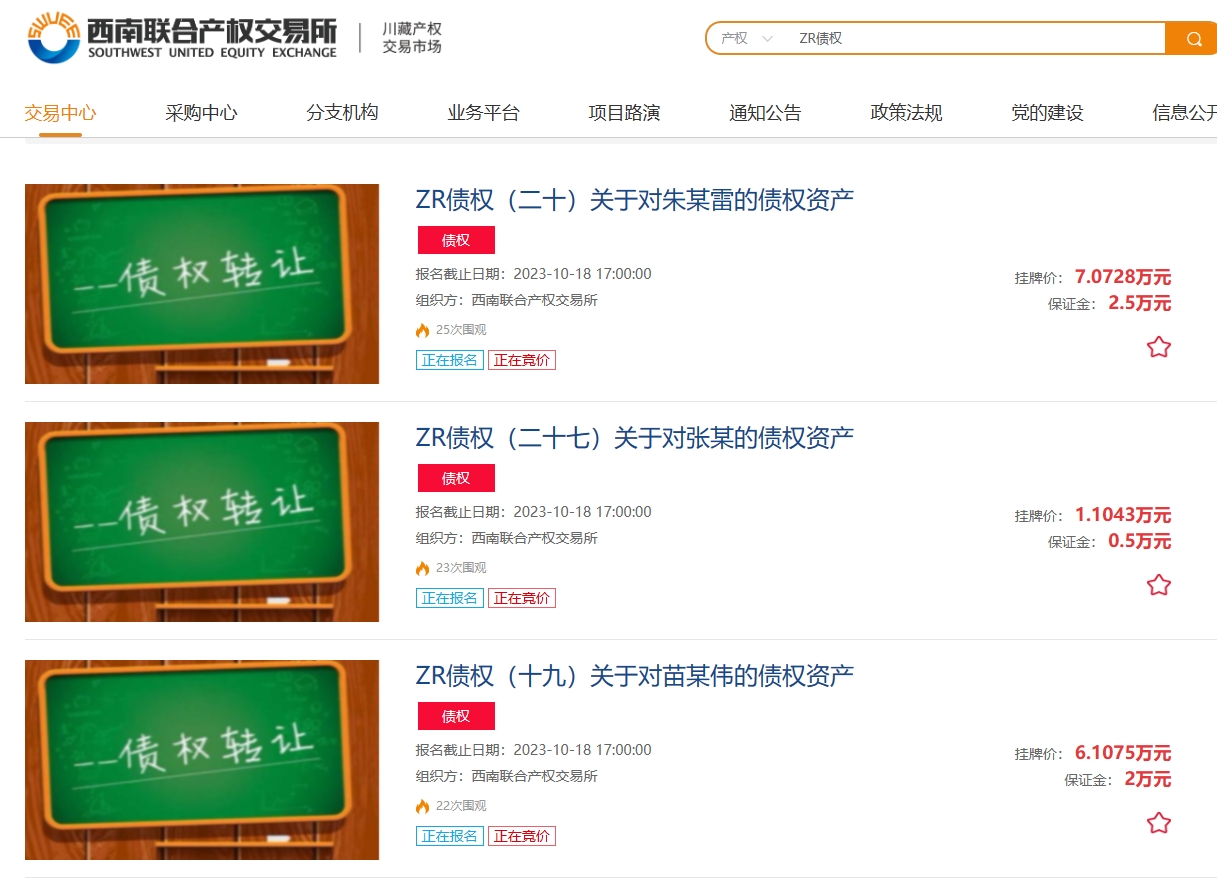Open the 信息公开 tab
Image resolution: width=1217 pixels, height=881 pixels.
click(1184, 113)
